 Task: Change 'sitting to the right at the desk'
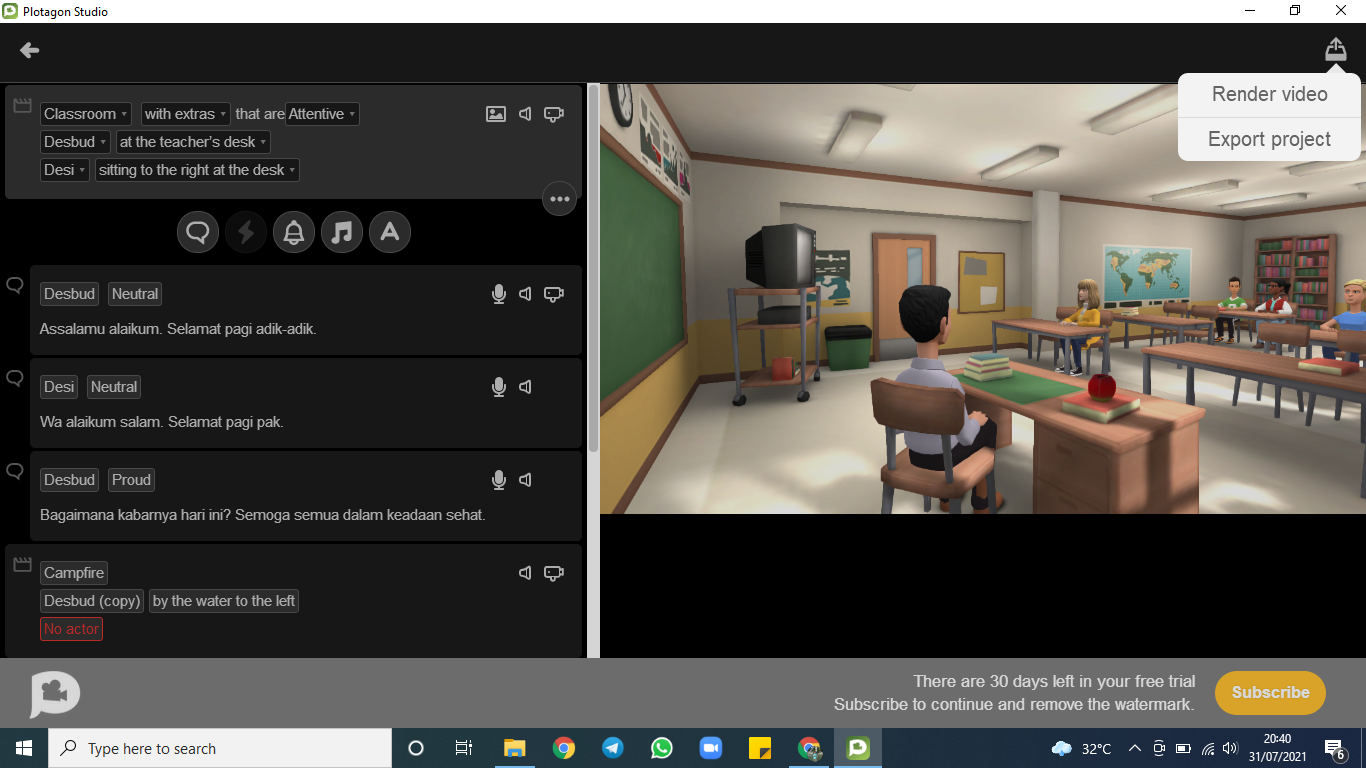tap(197, 170)
